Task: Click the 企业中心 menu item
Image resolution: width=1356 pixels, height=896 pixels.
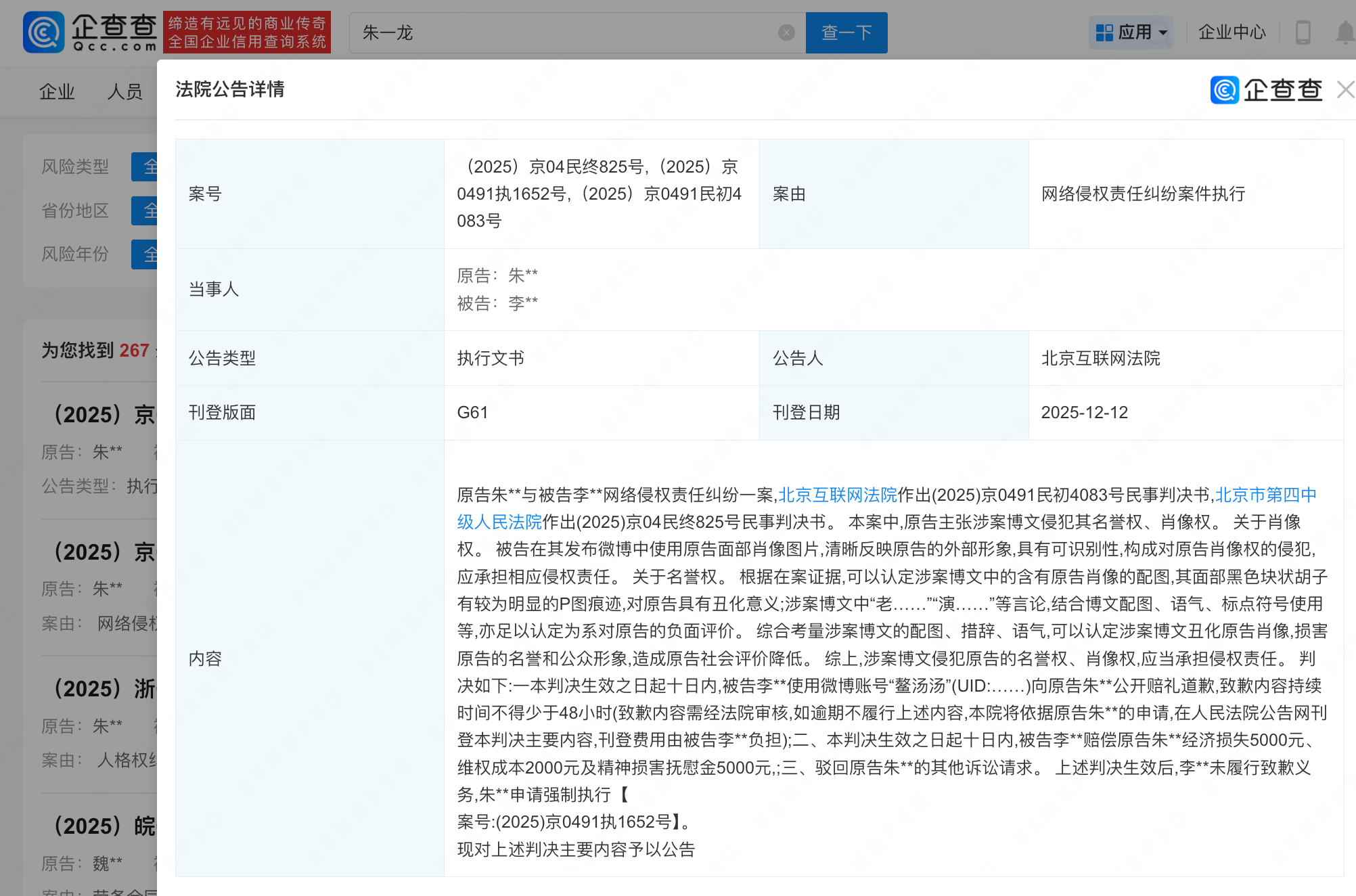Action: (x=1231, y=32)
